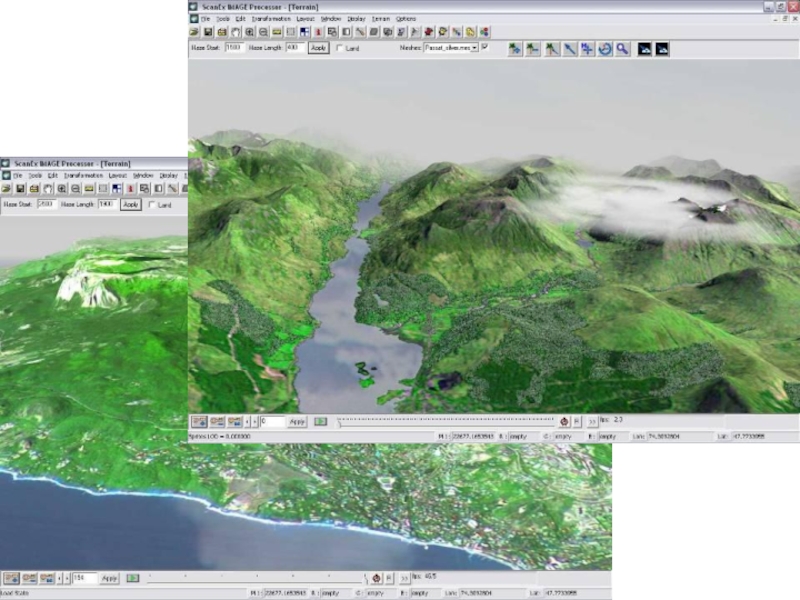Open the Options menu

405,18
